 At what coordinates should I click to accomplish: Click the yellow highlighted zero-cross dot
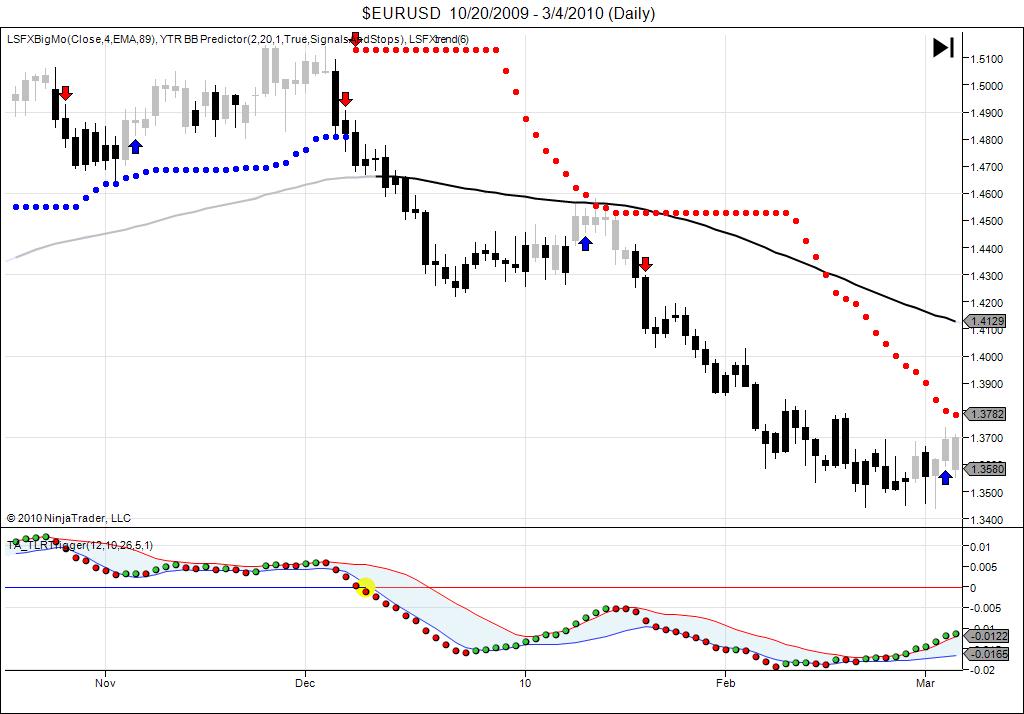tap(366, 587)
